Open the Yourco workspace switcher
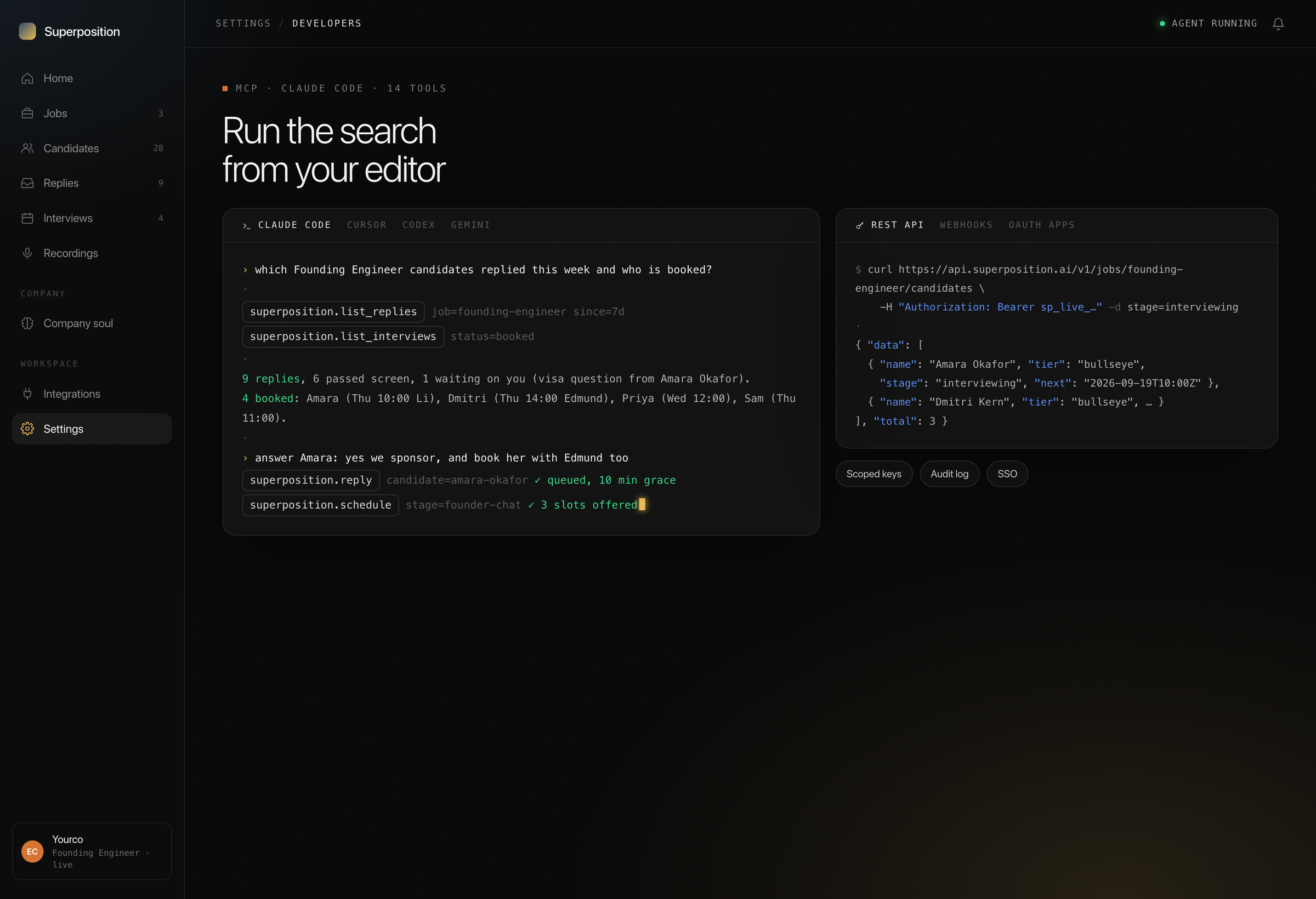This screenshot has height=899, width=1316. pos(92,851)
